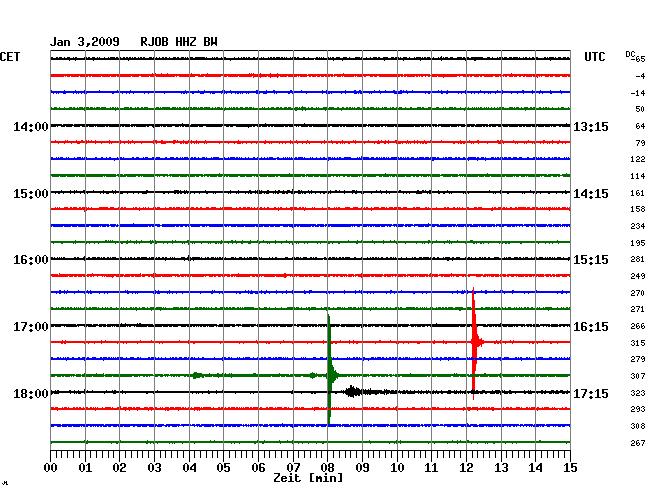Select DC offset value 50
Viewport: 650px width, 494px height.
tap(640, 109)
